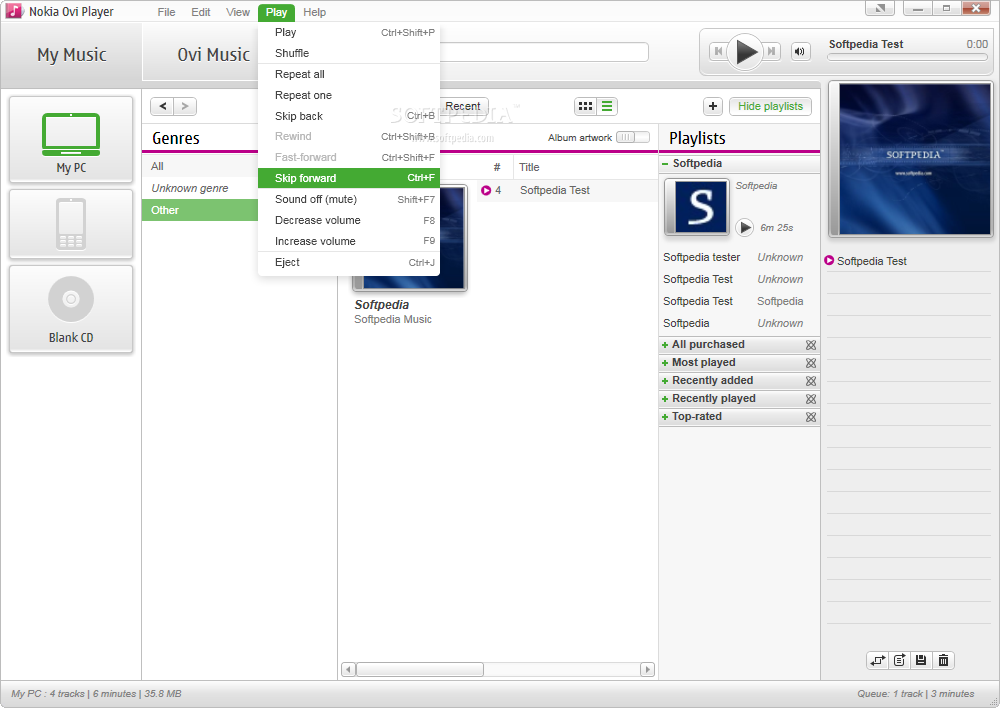Select Sound off (mute) menu entry
Viewport: 1000px width, 708px height.
[349, 199]
